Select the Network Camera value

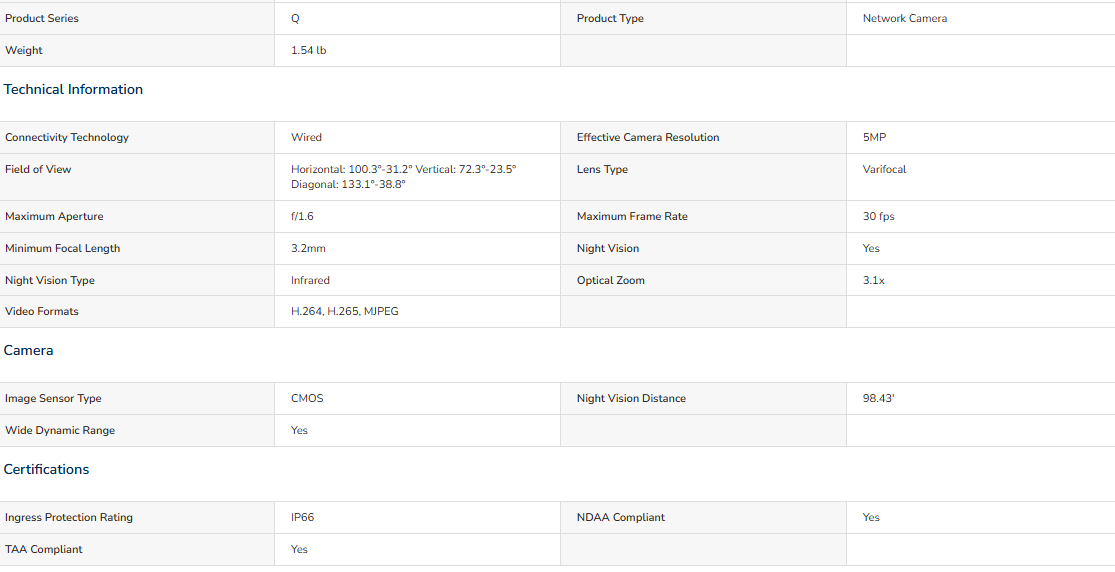(905, 18)
